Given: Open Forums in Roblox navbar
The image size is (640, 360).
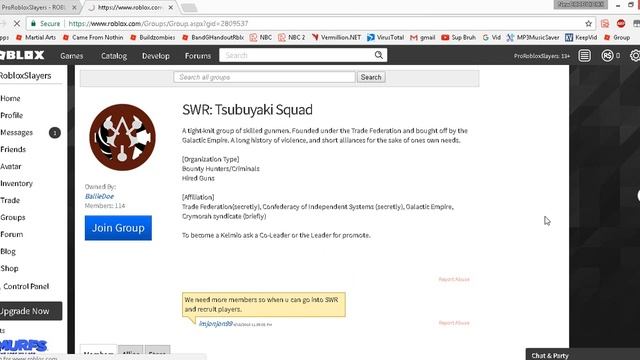Looking at the screenshot, I should pyautogui.click(x=198, y=56).
